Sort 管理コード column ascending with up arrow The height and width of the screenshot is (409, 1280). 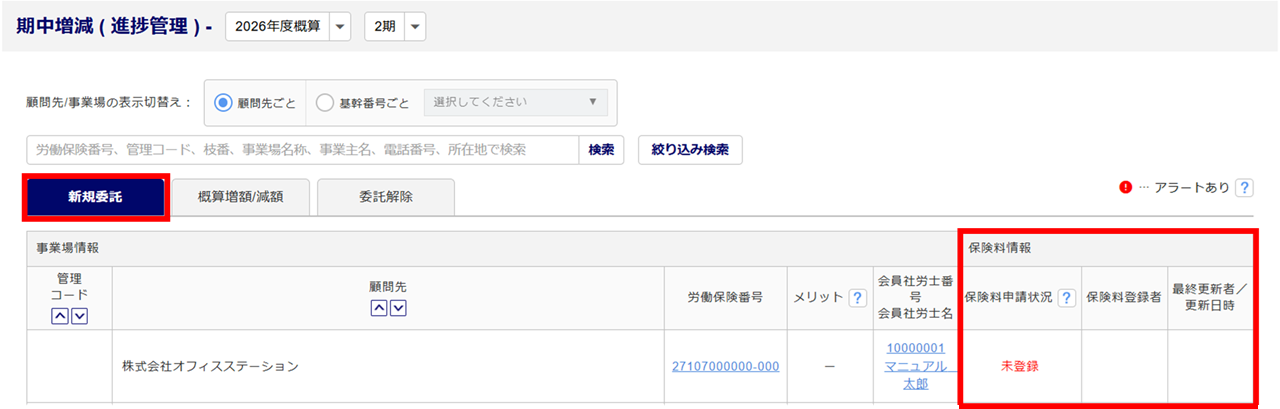tap(60, 316)
